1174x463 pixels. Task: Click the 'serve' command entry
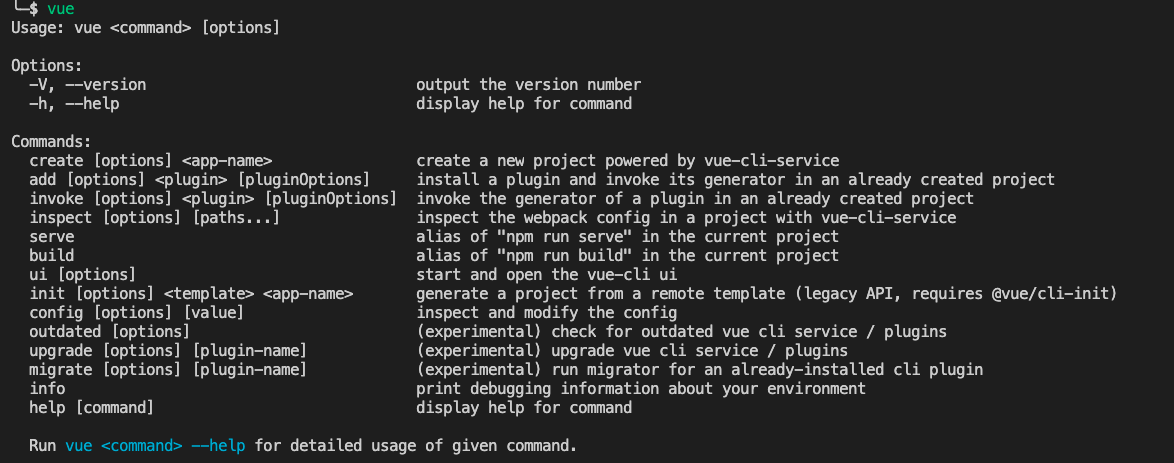pos(52,237)
